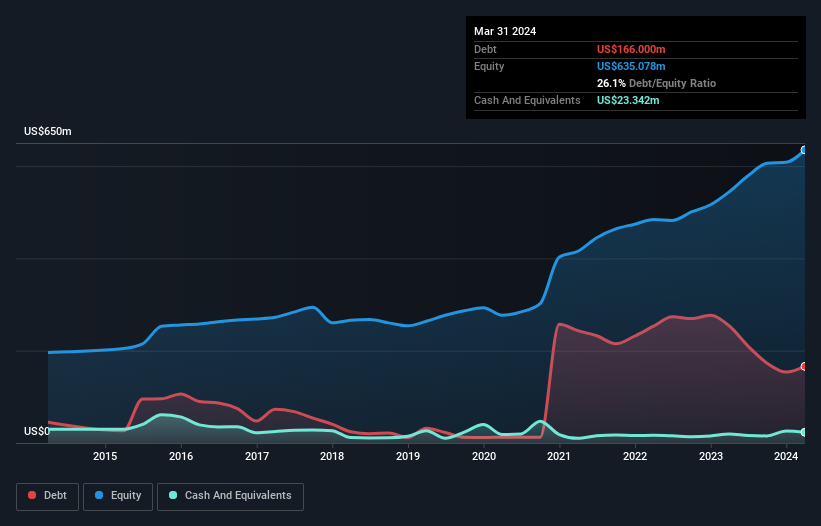Image resolution: width=821 pixels, height=526 pixels.
Task: Click the US$0 y-axis label
Action: pyautogui.click(x=37, y=431)
